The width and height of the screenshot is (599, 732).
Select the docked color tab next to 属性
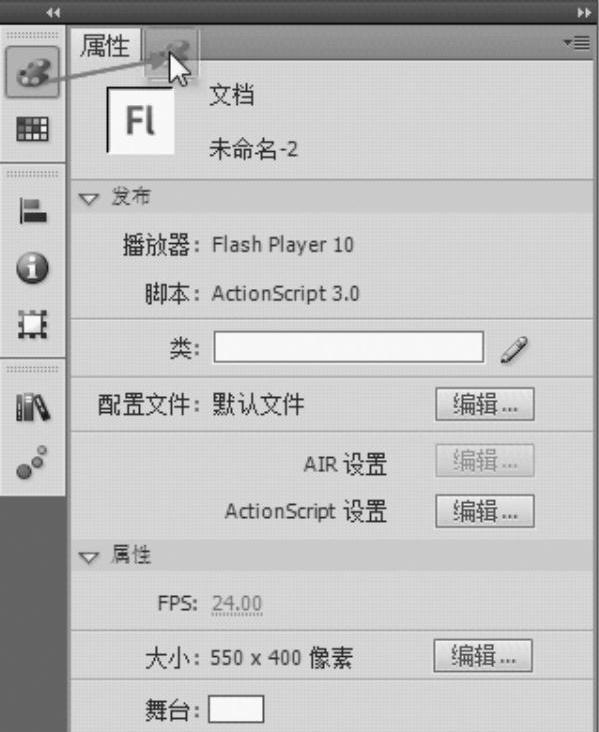pos(171,52)
